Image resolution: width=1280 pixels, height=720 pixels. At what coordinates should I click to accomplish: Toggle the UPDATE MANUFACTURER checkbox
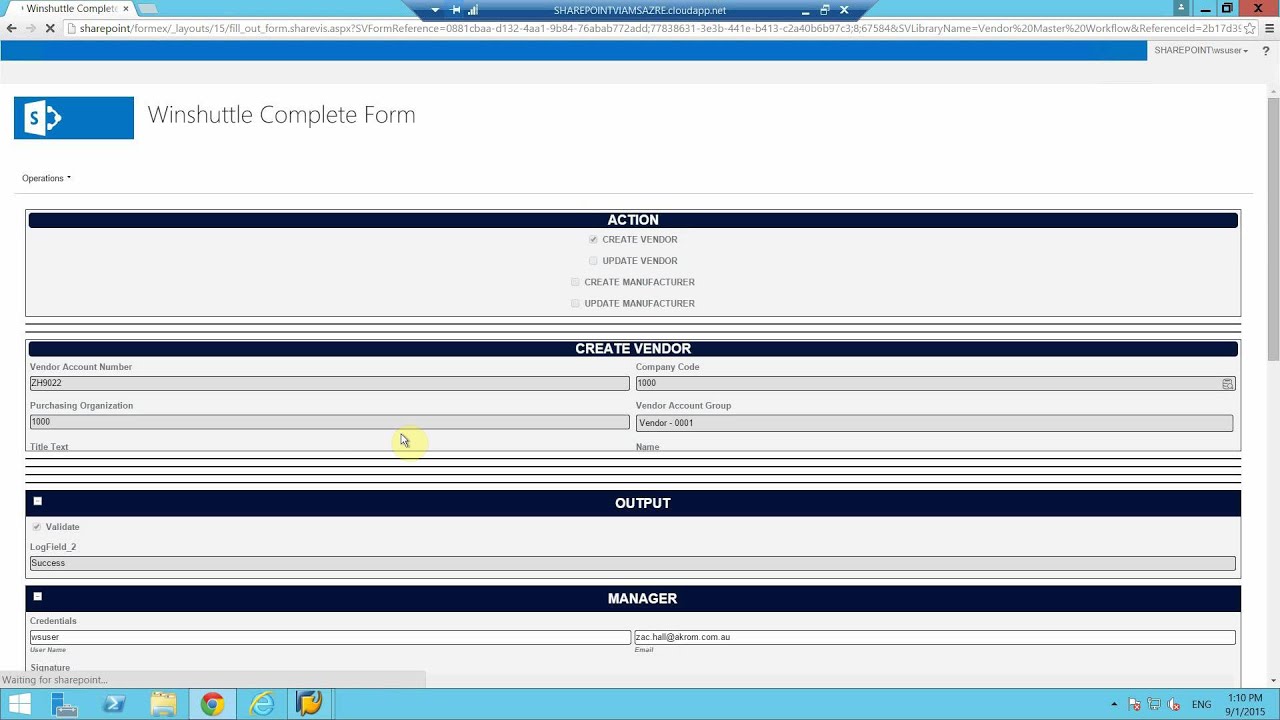[575, 303]
